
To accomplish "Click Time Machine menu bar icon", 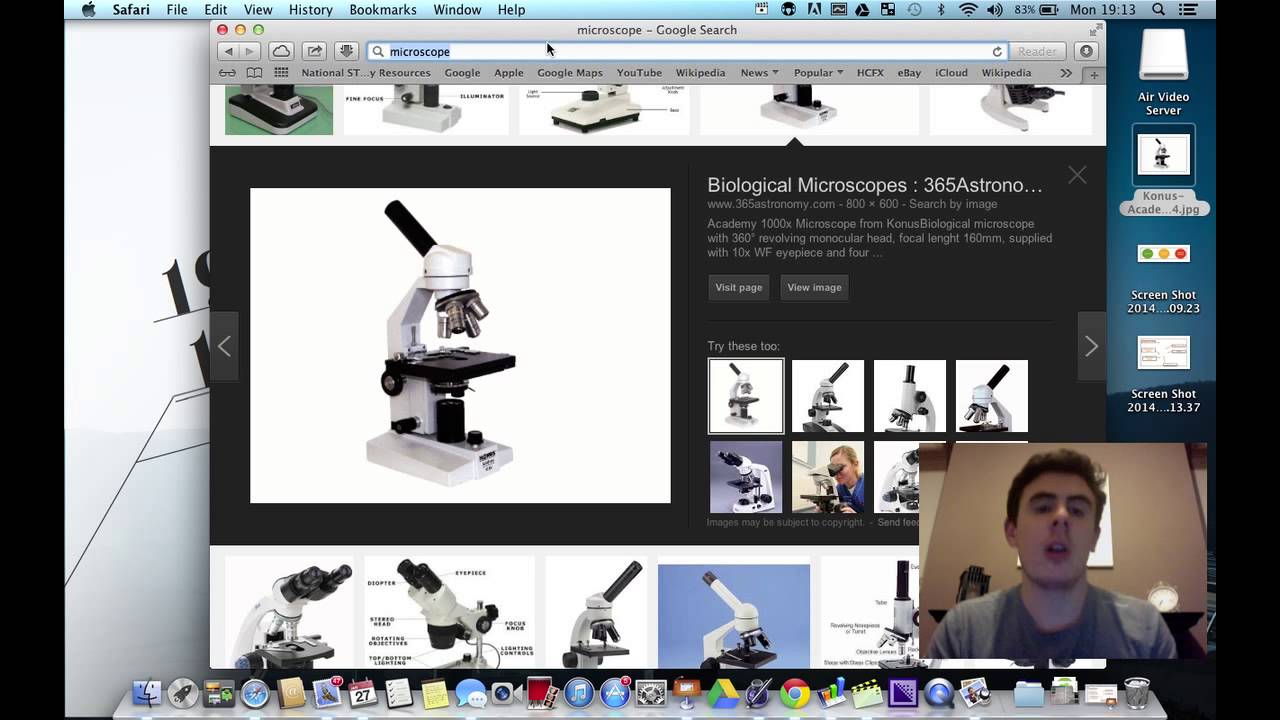I will click(x=914, y=10).
